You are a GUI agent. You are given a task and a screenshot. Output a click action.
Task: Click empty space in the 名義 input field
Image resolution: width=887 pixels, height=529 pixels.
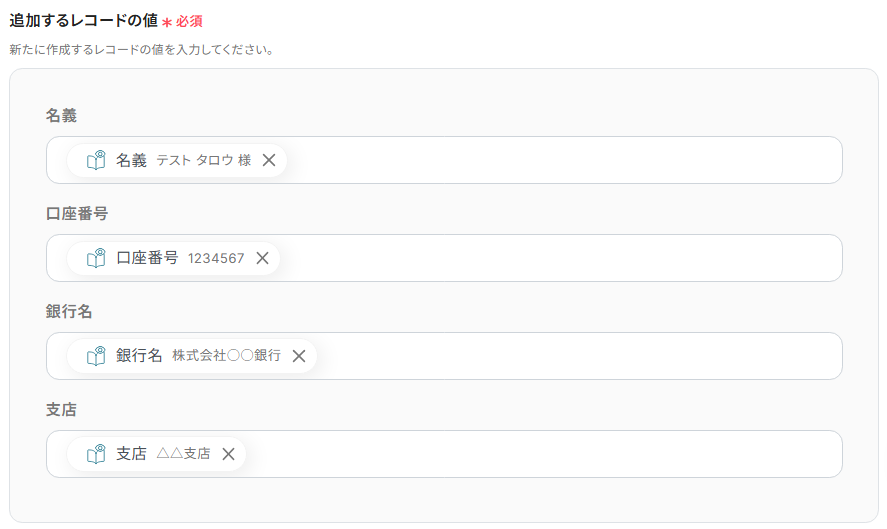563,160
